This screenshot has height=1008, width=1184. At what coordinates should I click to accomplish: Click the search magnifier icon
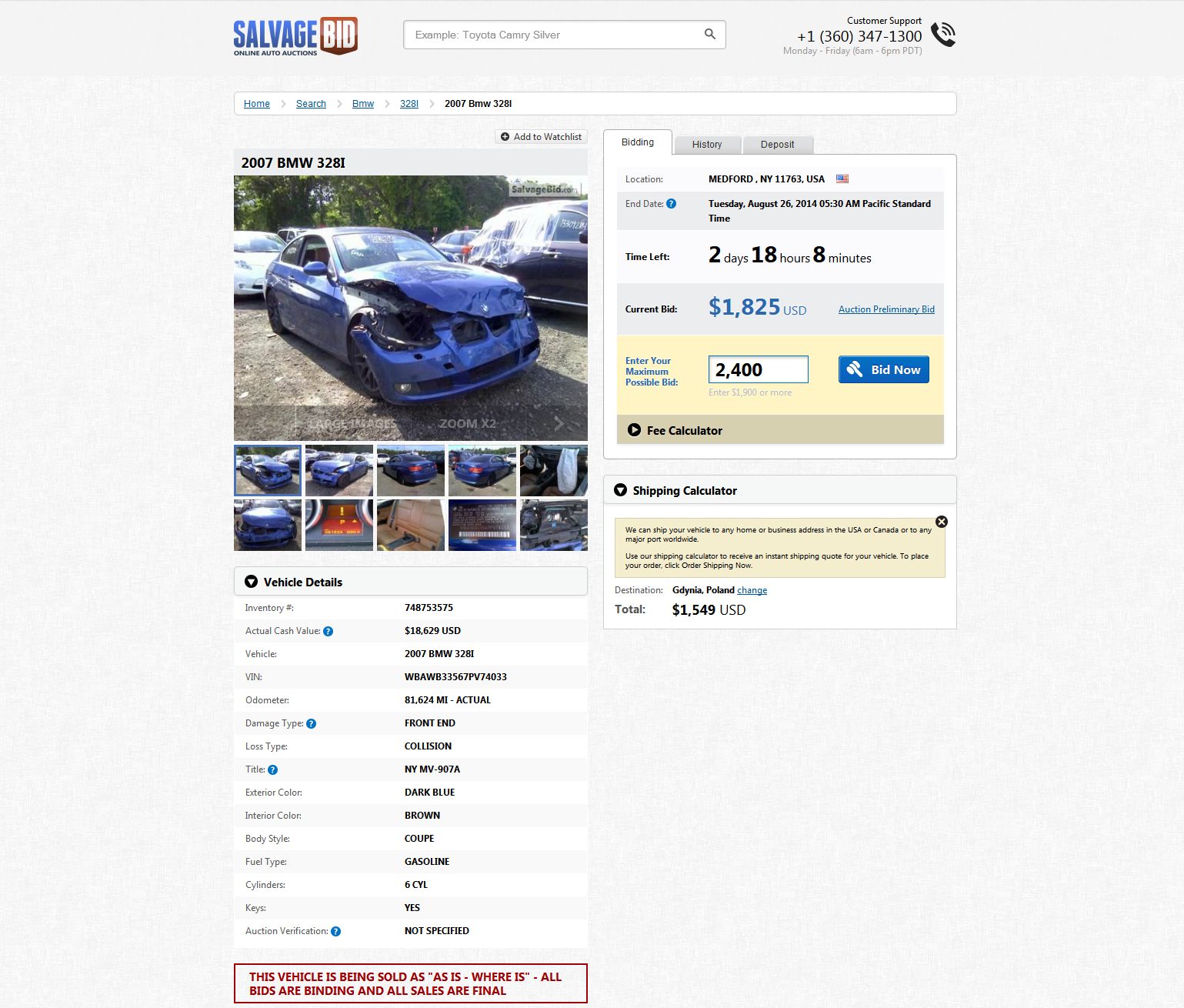(x=710, y=34)
